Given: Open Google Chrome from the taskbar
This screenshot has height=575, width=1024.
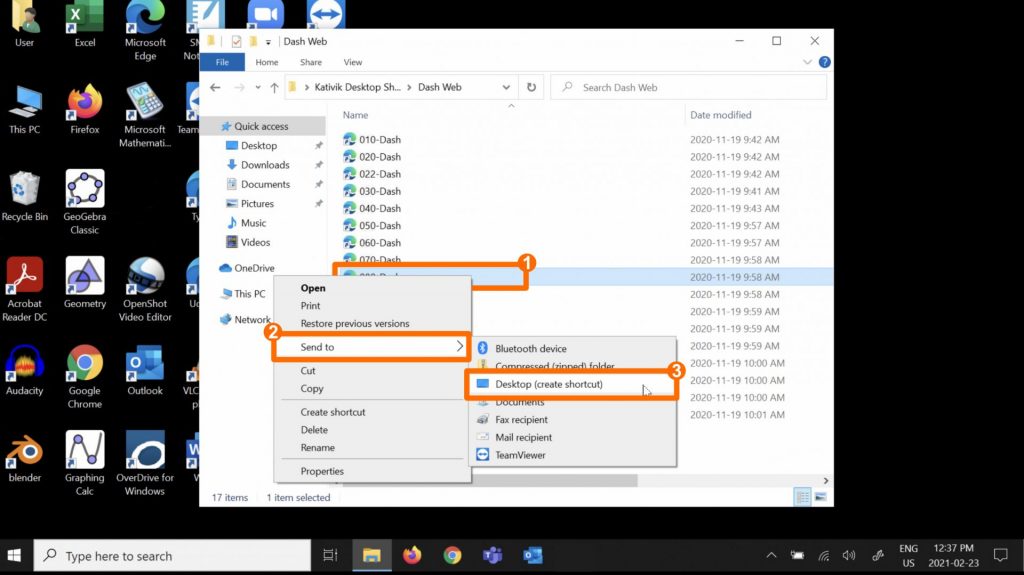Looking at the screenshot, I should click(452, 555).
